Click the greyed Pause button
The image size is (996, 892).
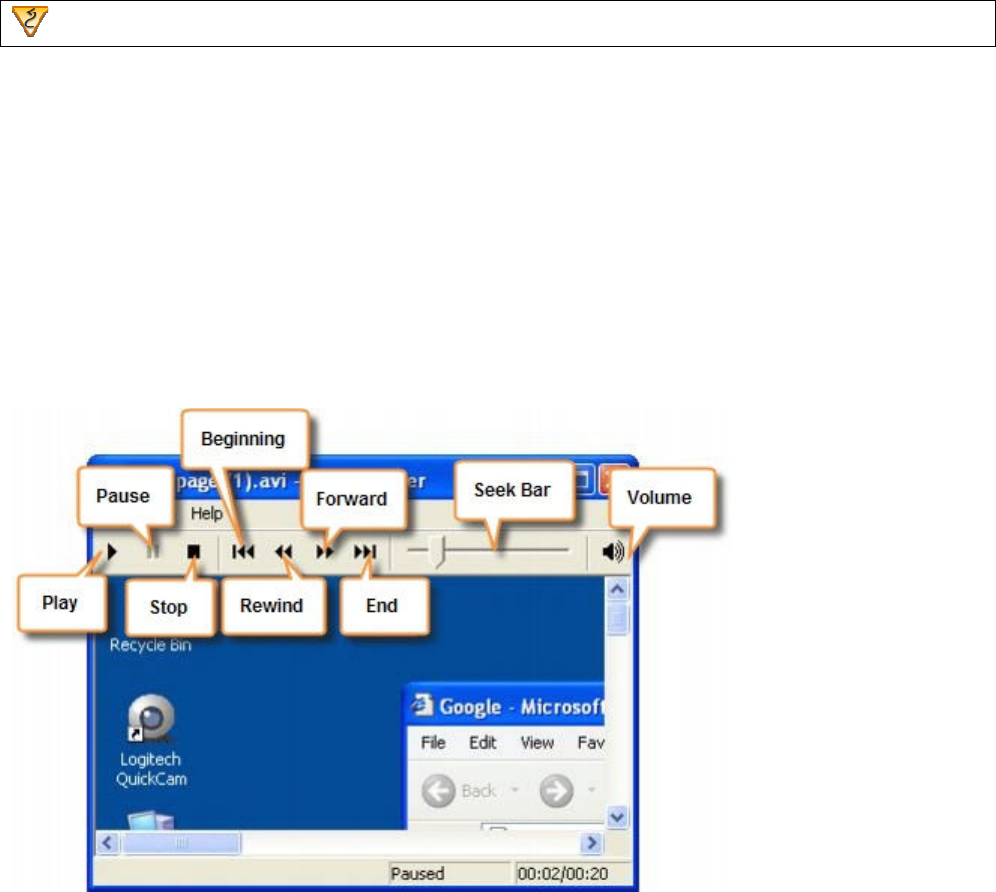click(x=152, y=551)
